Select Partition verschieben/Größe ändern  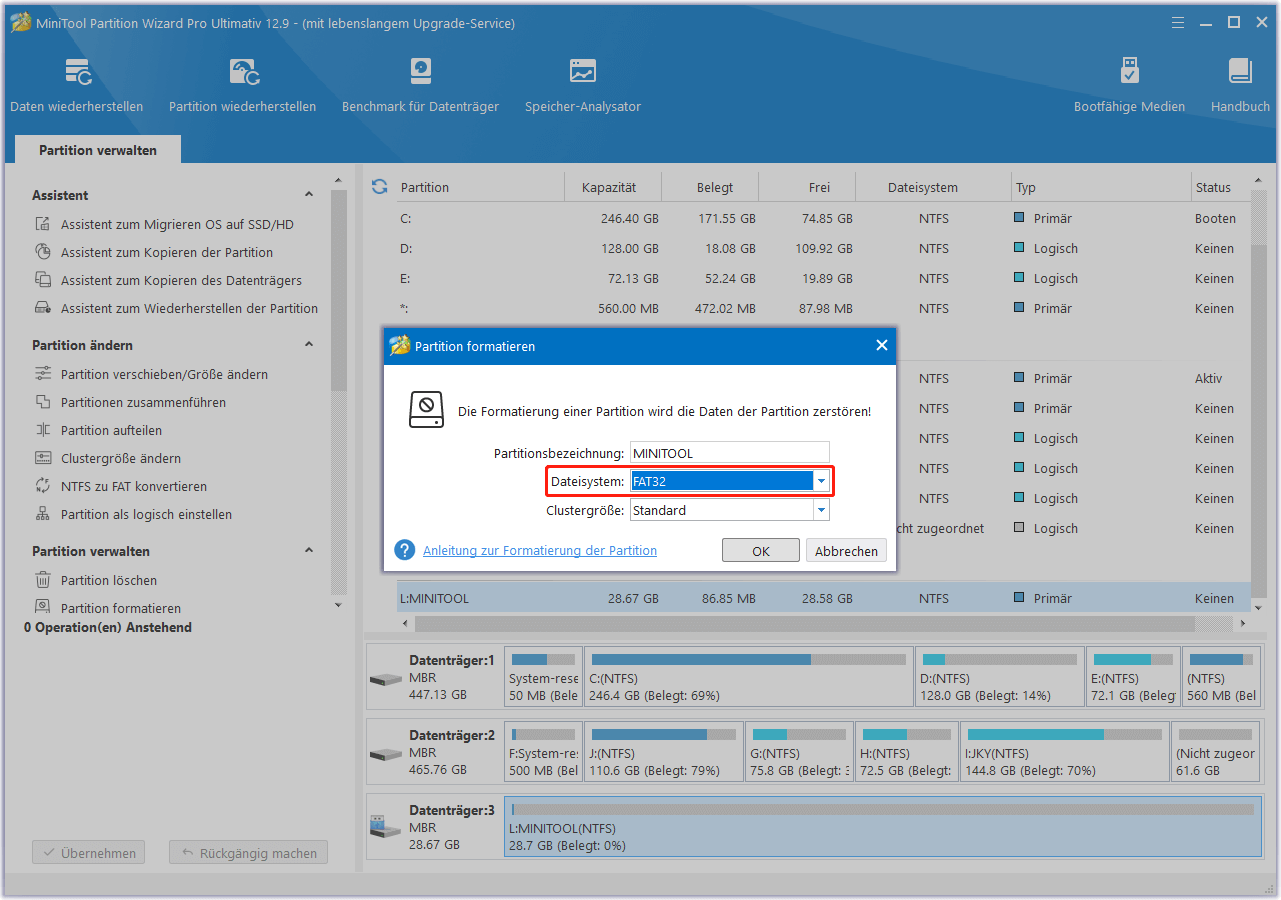coord(164,375)
